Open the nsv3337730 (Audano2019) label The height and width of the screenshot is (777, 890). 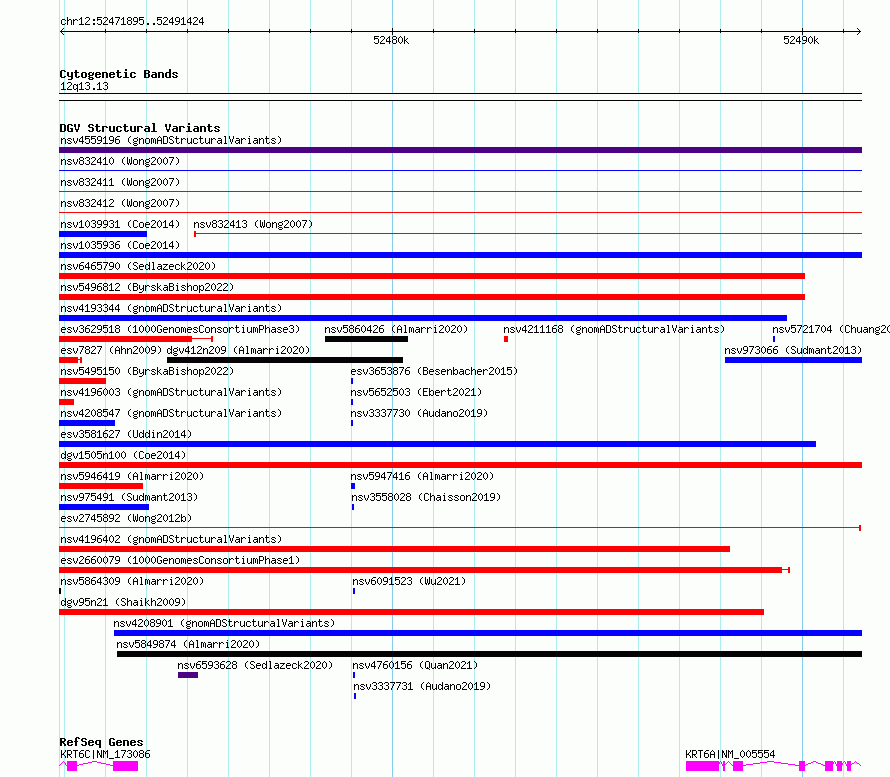click(x=419, y=413)
